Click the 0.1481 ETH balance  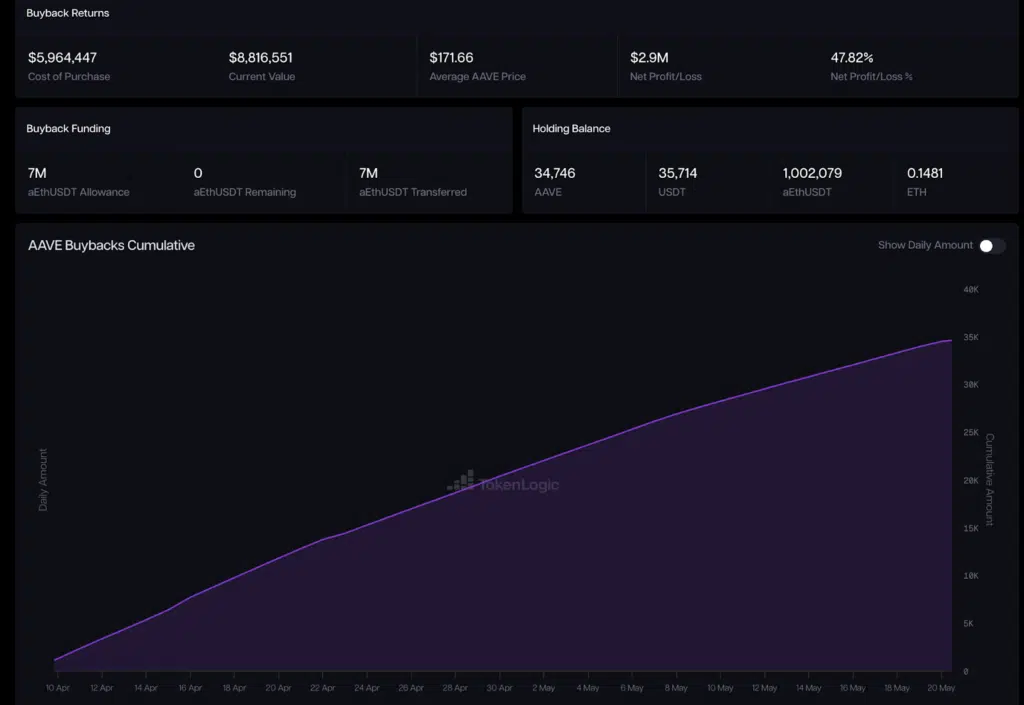tap(925, 174)
